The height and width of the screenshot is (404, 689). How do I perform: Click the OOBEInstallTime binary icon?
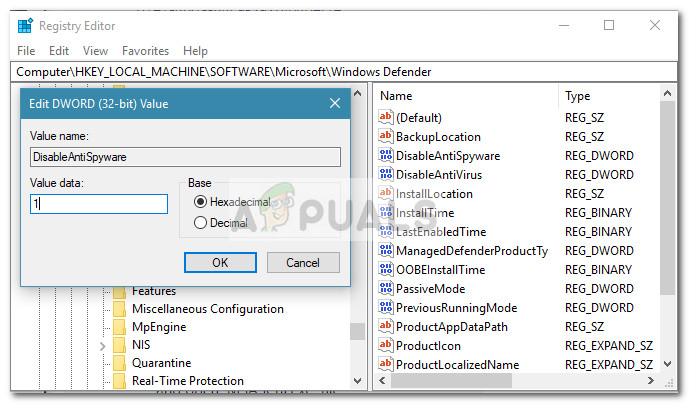tap(385, 269)
